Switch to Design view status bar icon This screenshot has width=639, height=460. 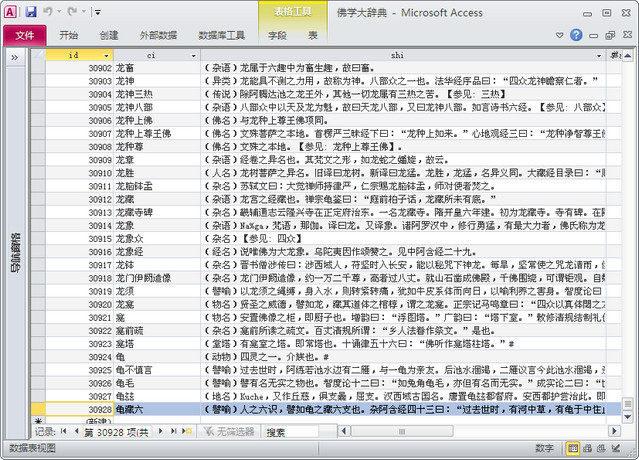point(616,448)
